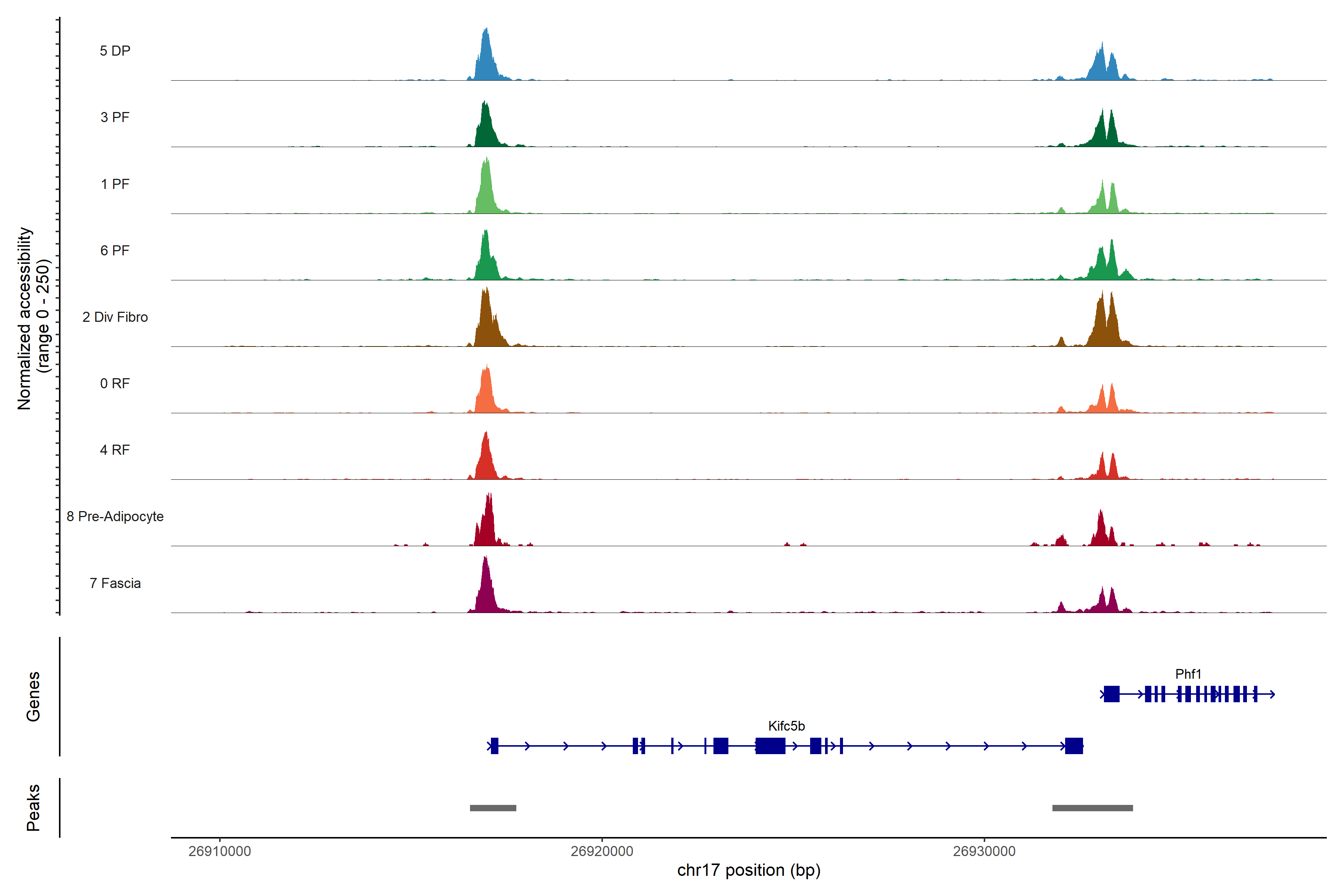The height and width of the screenshot is (896, 1344).
Task: Click the Phf1 gene label
Action: click(1188, 674)
